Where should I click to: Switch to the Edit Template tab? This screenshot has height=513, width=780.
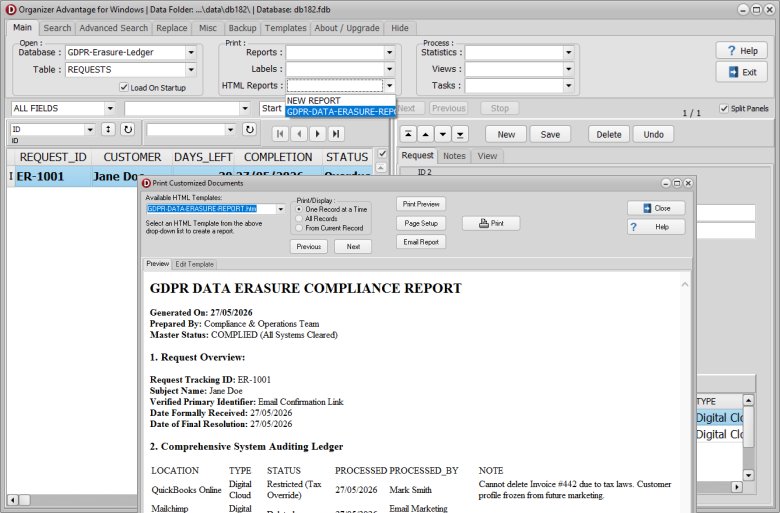pos(195,264)
